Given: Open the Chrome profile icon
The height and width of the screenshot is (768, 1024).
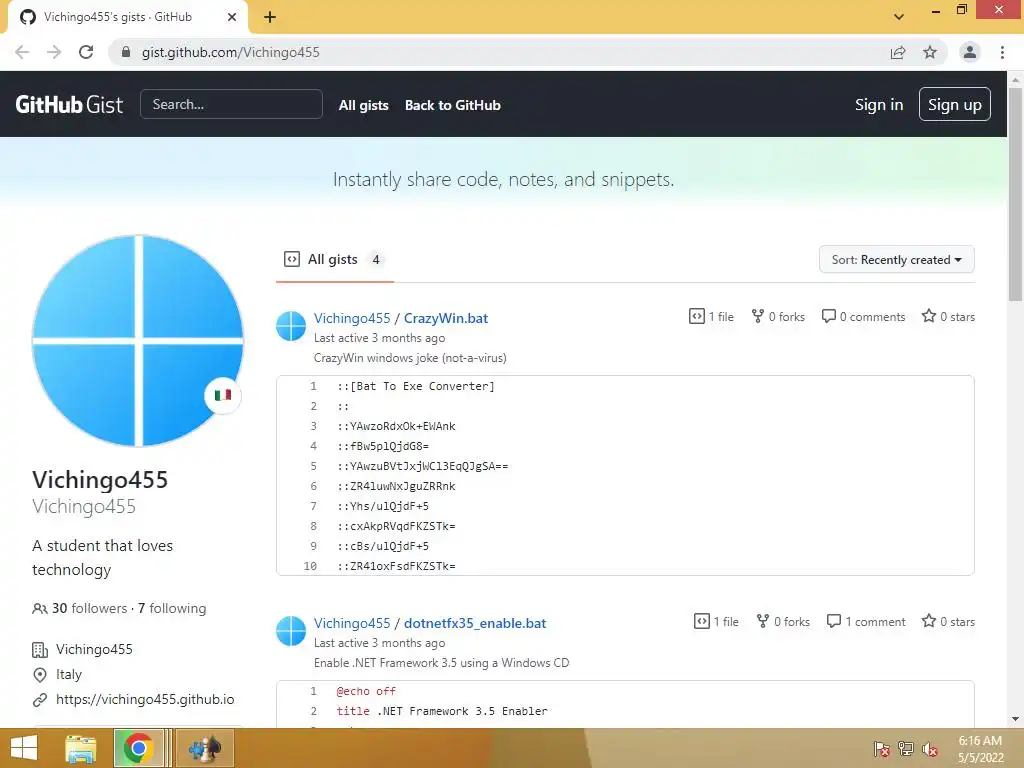Looking at the screenshot, I should point(970,52).
